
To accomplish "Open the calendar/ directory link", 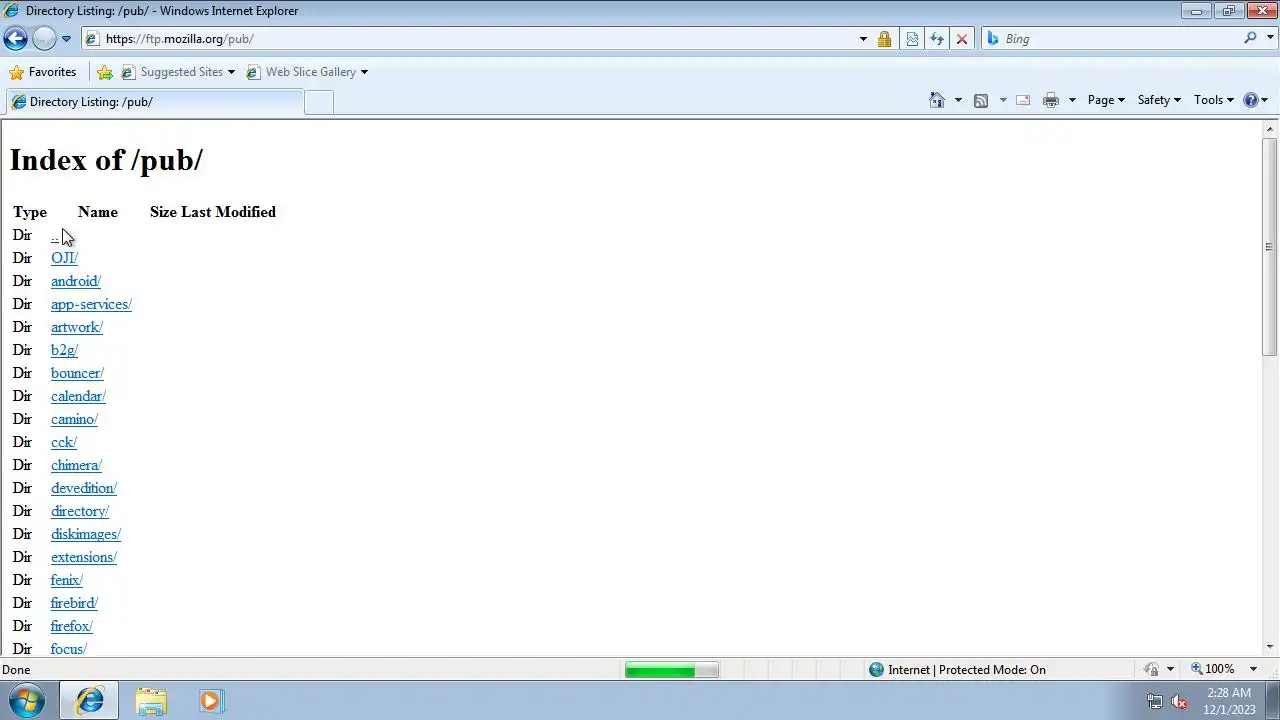I will [78, 396].
